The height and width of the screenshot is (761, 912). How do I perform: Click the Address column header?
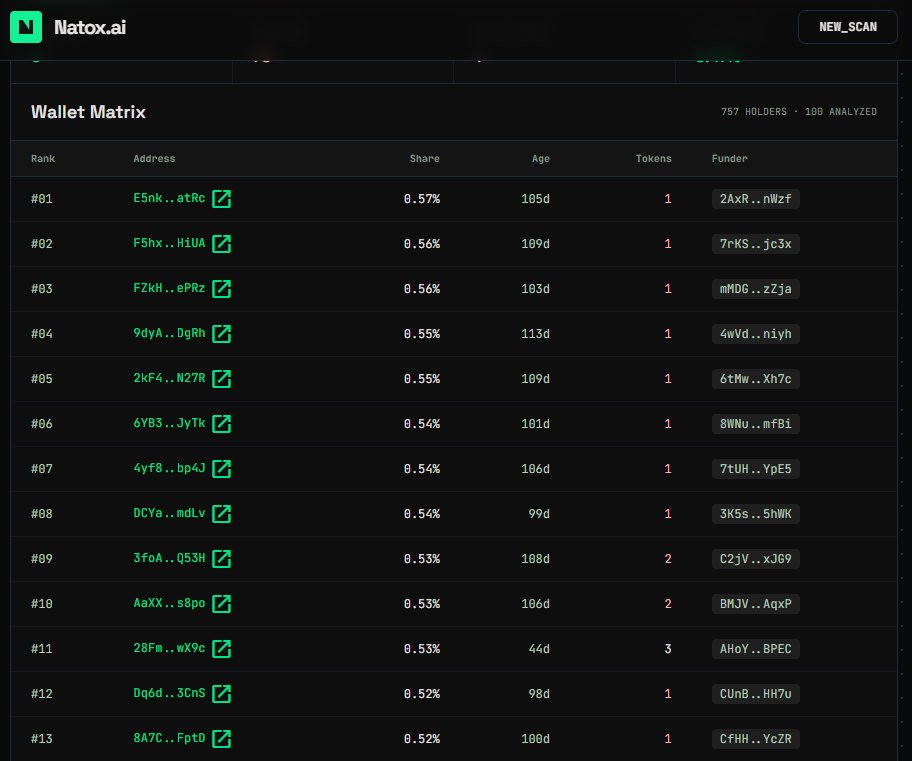(x=154, y=158)
